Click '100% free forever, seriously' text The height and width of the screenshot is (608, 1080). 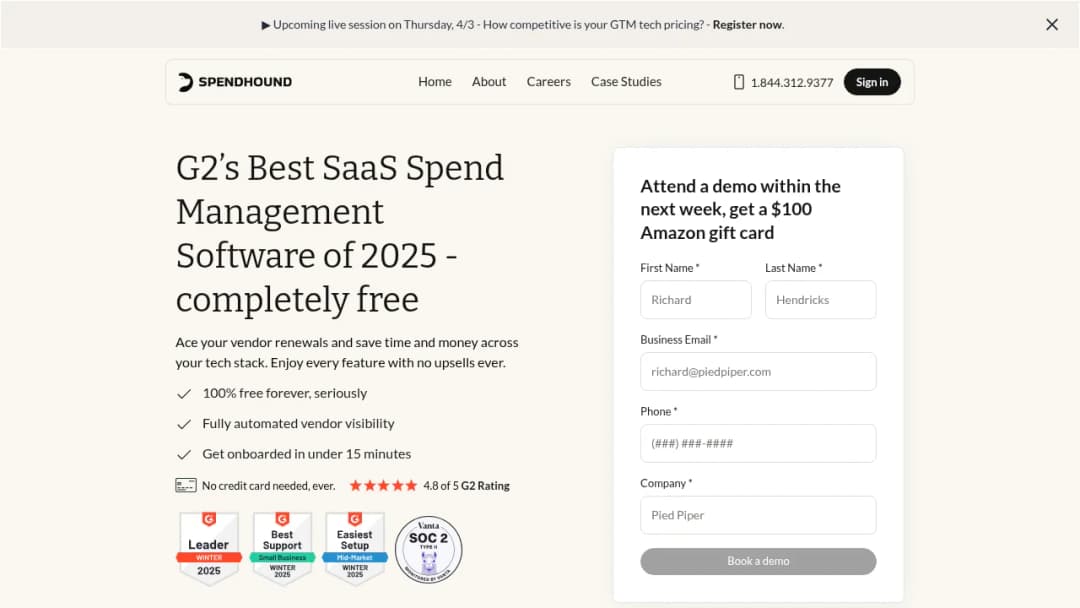[x=284, y=393]
